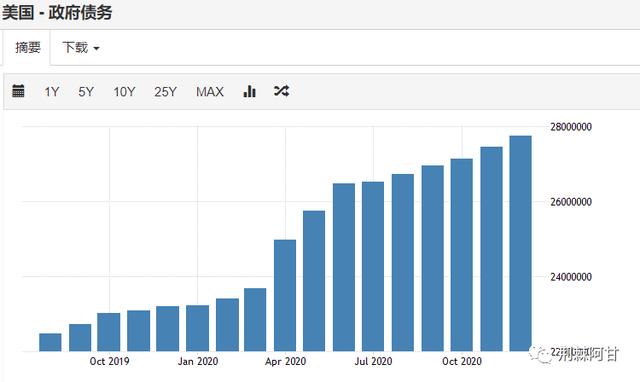Image resolution: width=640 pixels, height=382 pixels.
Task: Click the bar above Oct 2020 label
Action: pyautogui.click(x=462, y=255)
